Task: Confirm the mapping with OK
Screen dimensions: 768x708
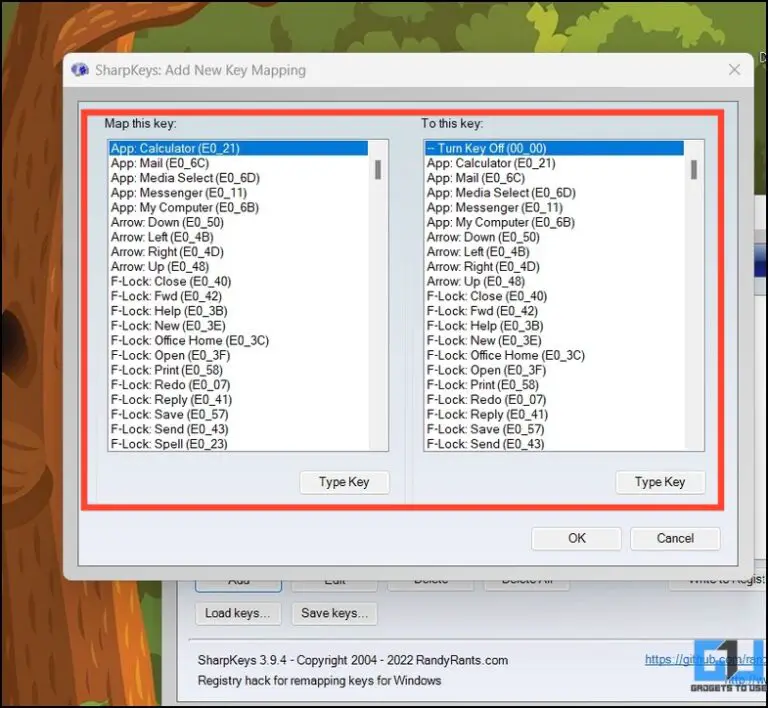Action: point(576,539)
